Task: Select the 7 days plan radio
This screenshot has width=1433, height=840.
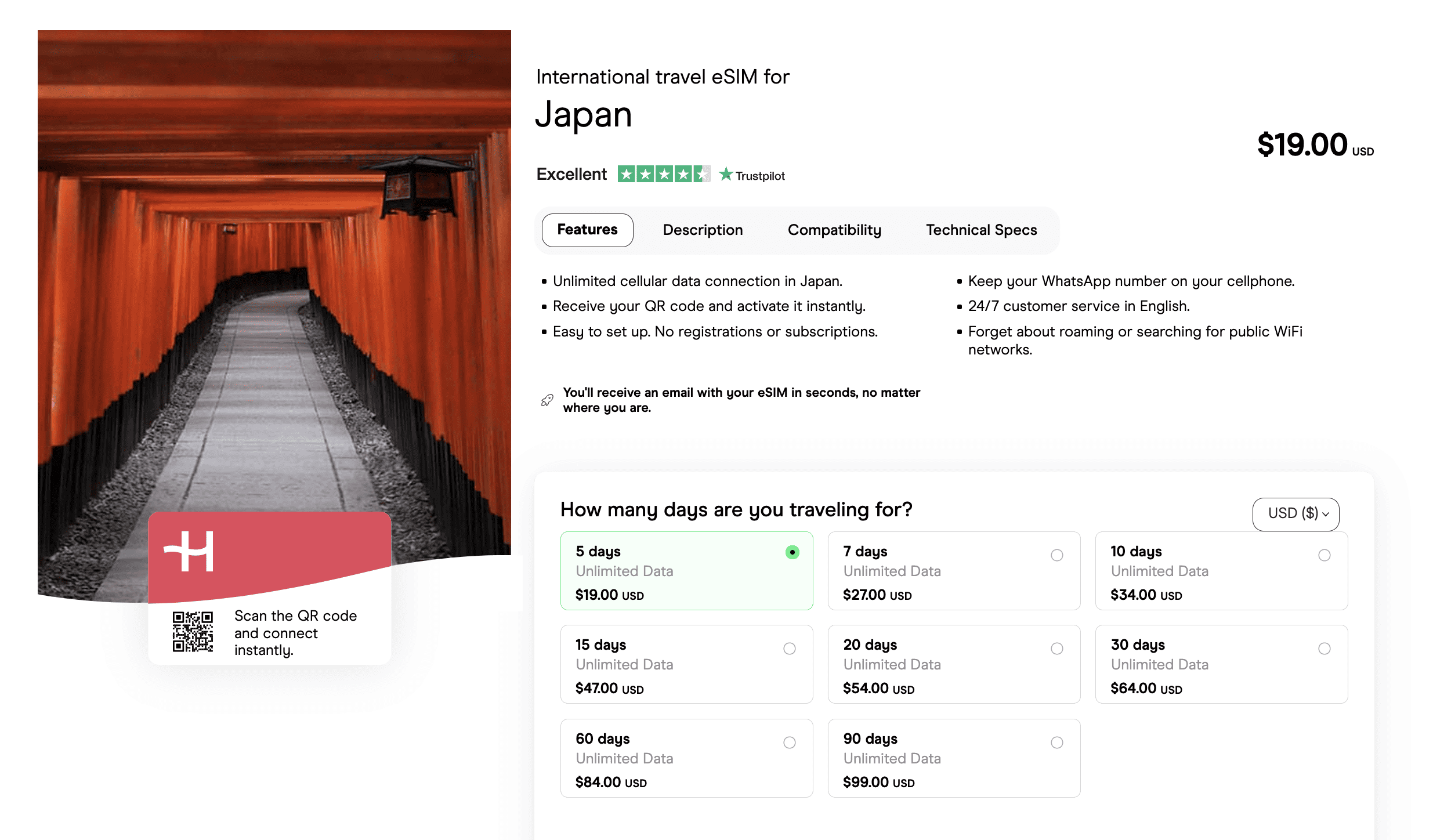Action: pos(1056,555)
